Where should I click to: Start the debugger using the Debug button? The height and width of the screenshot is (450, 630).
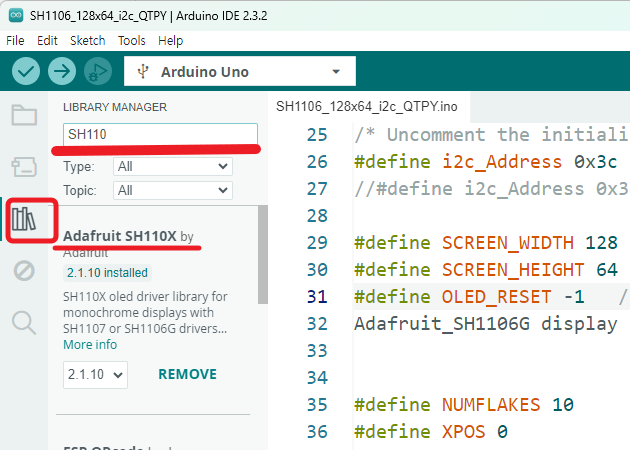(x=98, y=71)
